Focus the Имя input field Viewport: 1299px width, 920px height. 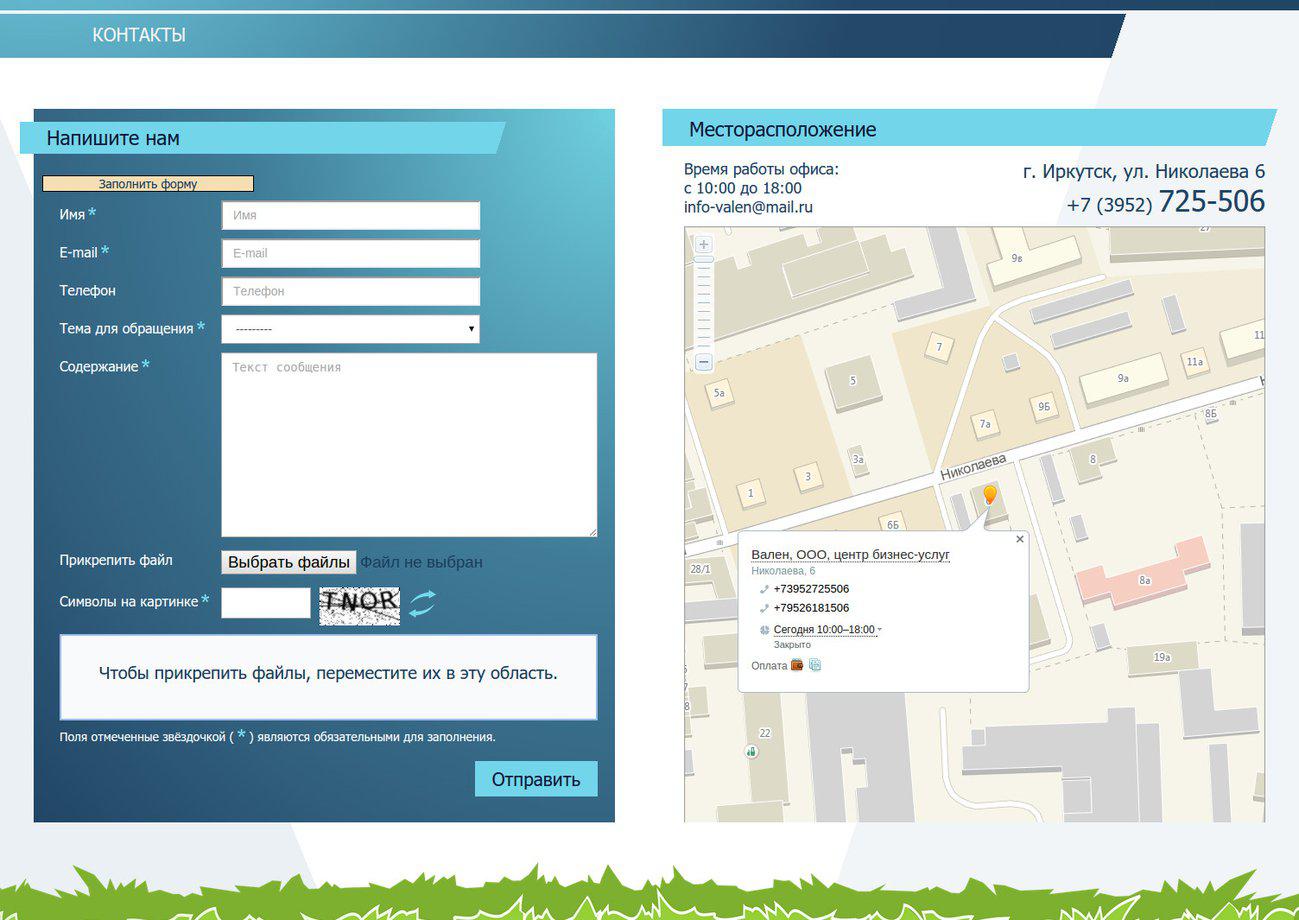[x=350, y=215]
